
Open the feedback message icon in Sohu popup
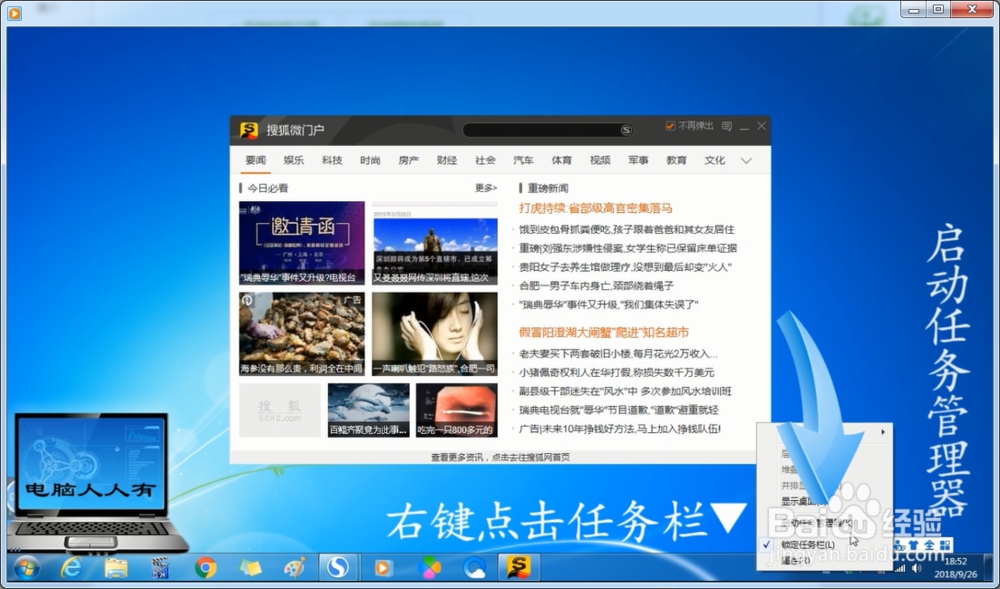pos(726,126)
